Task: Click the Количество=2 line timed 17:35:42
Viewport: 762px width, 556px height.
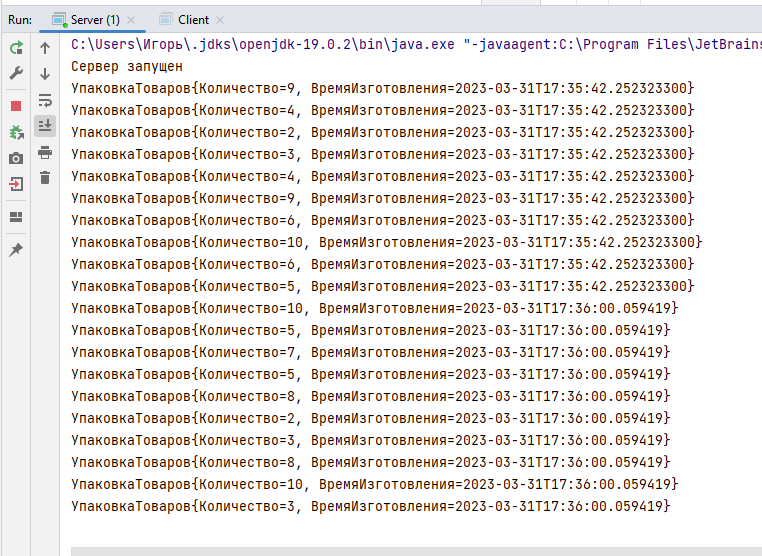Action: coord(382,132)
